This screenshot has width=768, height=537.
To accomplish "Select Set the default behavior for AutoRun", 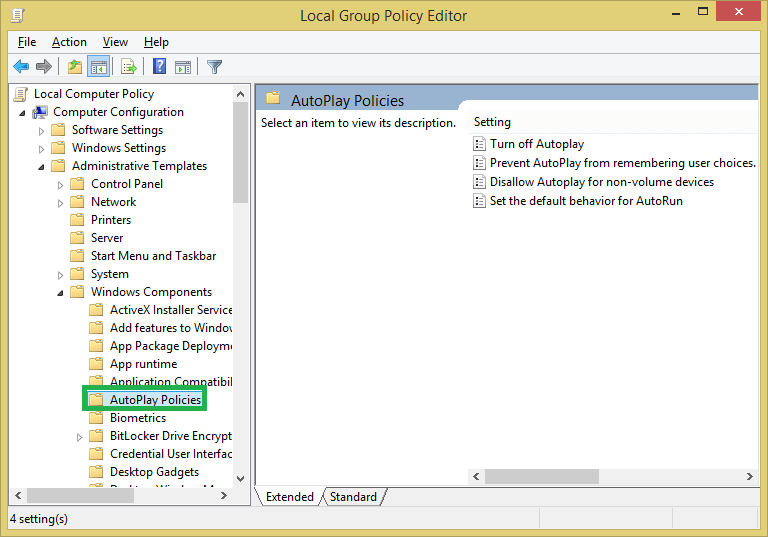I will 586,201.
